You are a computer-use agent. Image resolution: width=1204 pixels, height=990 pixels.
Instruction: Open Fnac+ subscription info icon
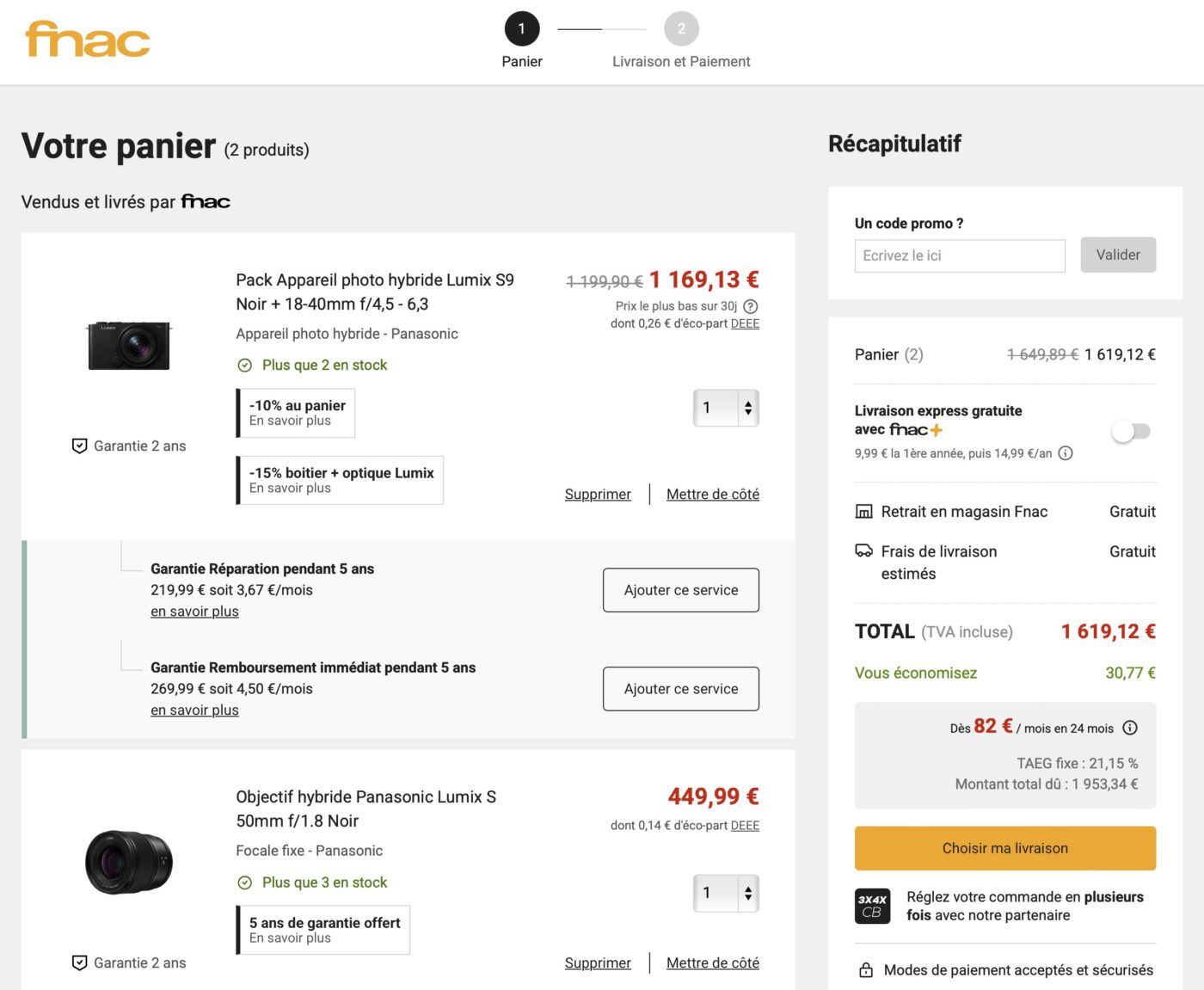click(x=1066, y=453)
